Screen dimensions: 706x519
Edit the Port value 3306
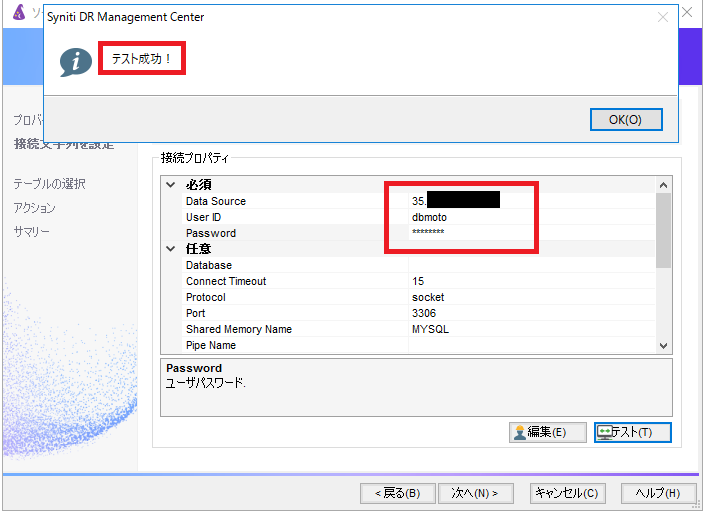tap(424, 313)
